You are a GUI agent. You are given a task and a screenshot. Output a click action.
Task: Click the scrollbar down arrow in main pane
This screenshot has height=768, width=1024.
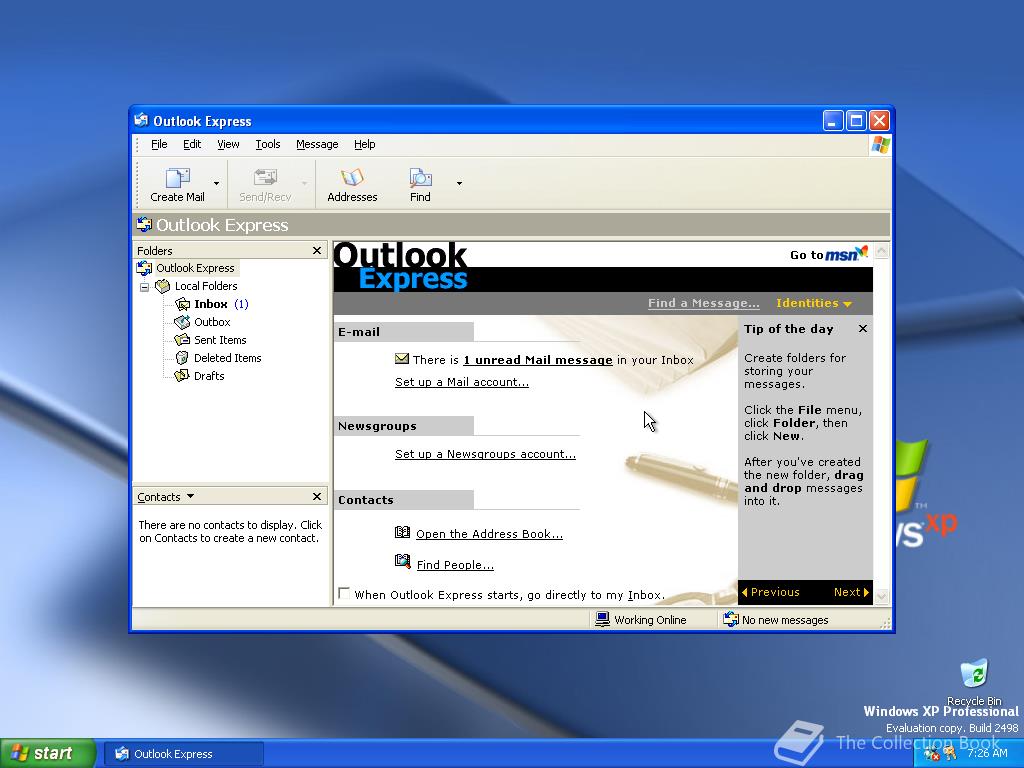882,596
